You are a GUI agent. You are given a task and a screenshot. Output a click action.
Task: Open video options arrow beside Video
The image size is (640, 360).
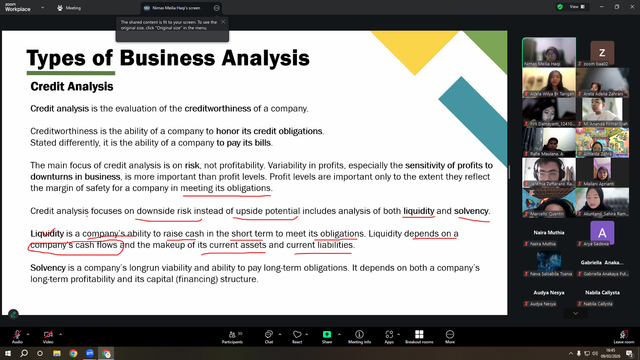(x=60, y=334)
